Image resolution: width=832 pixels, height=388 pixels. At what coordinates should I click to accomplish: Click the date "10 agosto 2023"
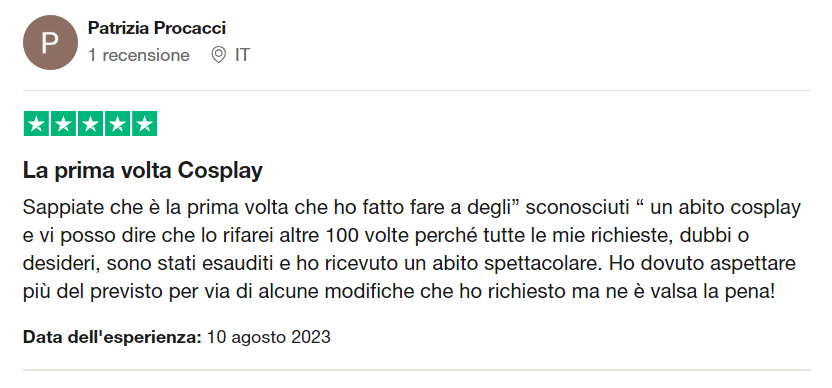[268, 337]
